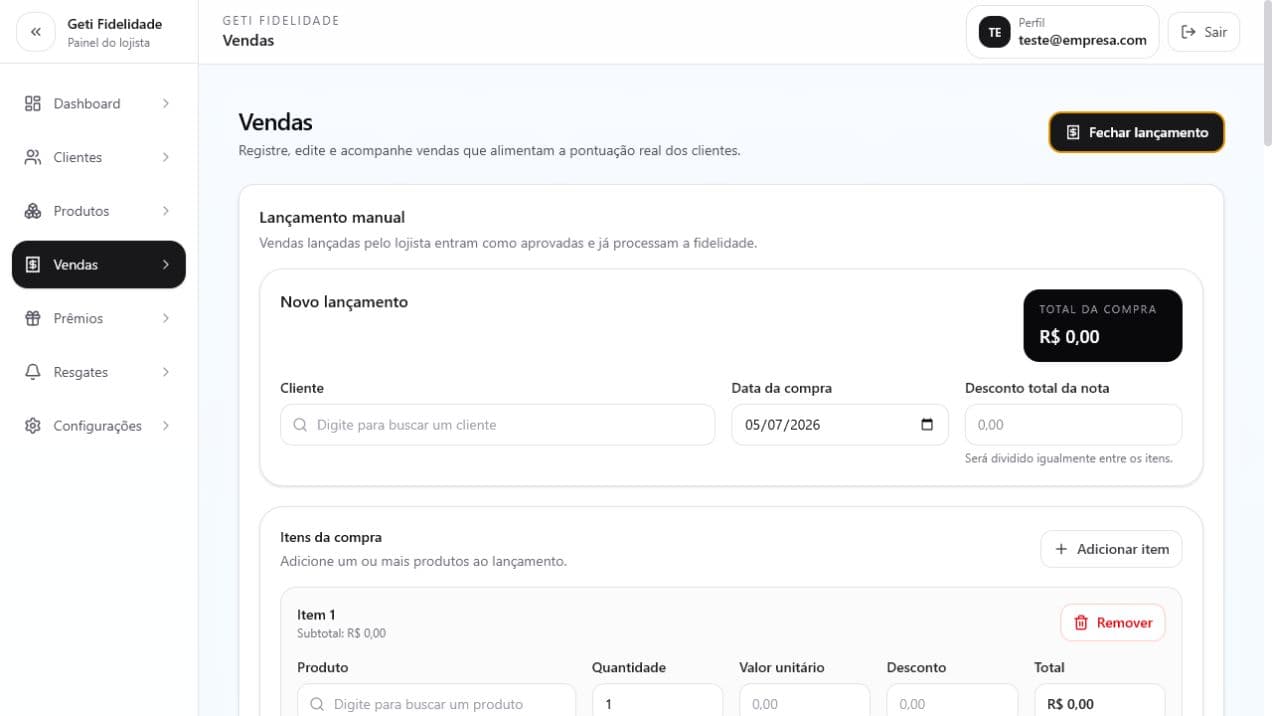Expand the Dashboard chevron
The width and height of the screenshot is (1272, 716).
[165, 103]
